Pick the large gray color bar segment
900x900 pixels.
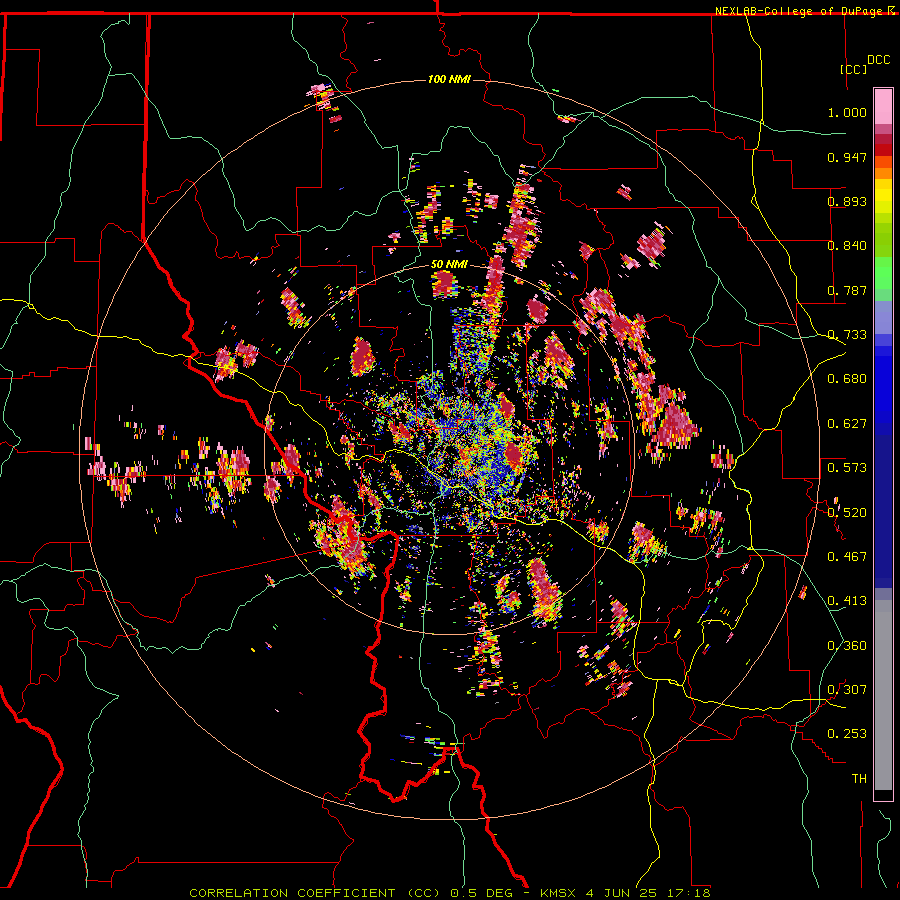pyautogui.click(x=883, y=695)
